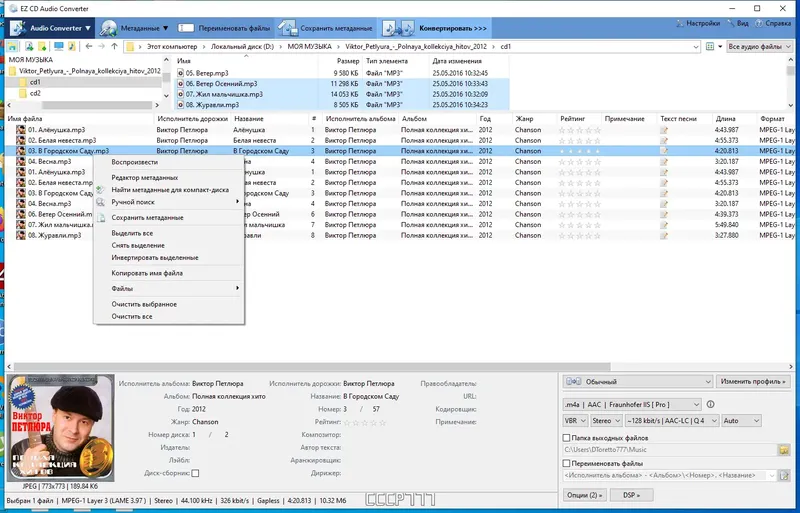Click the computer monitor icon in toolbar
Viewport: 800px width, 513px height.
click(59, 46)
